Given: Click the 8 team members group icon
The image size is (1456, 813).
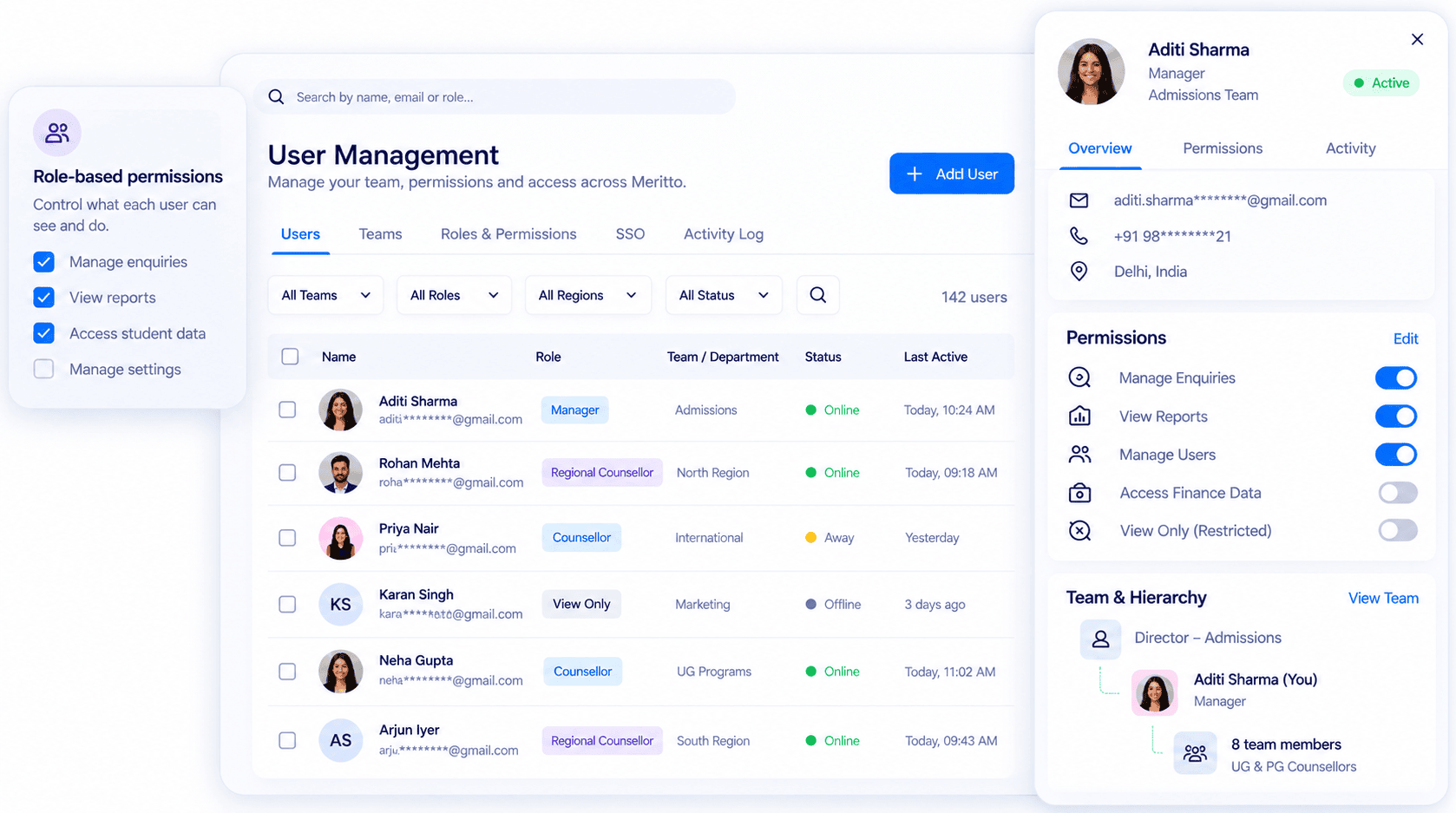Looking at the screenshot, I should [1195, 753].
